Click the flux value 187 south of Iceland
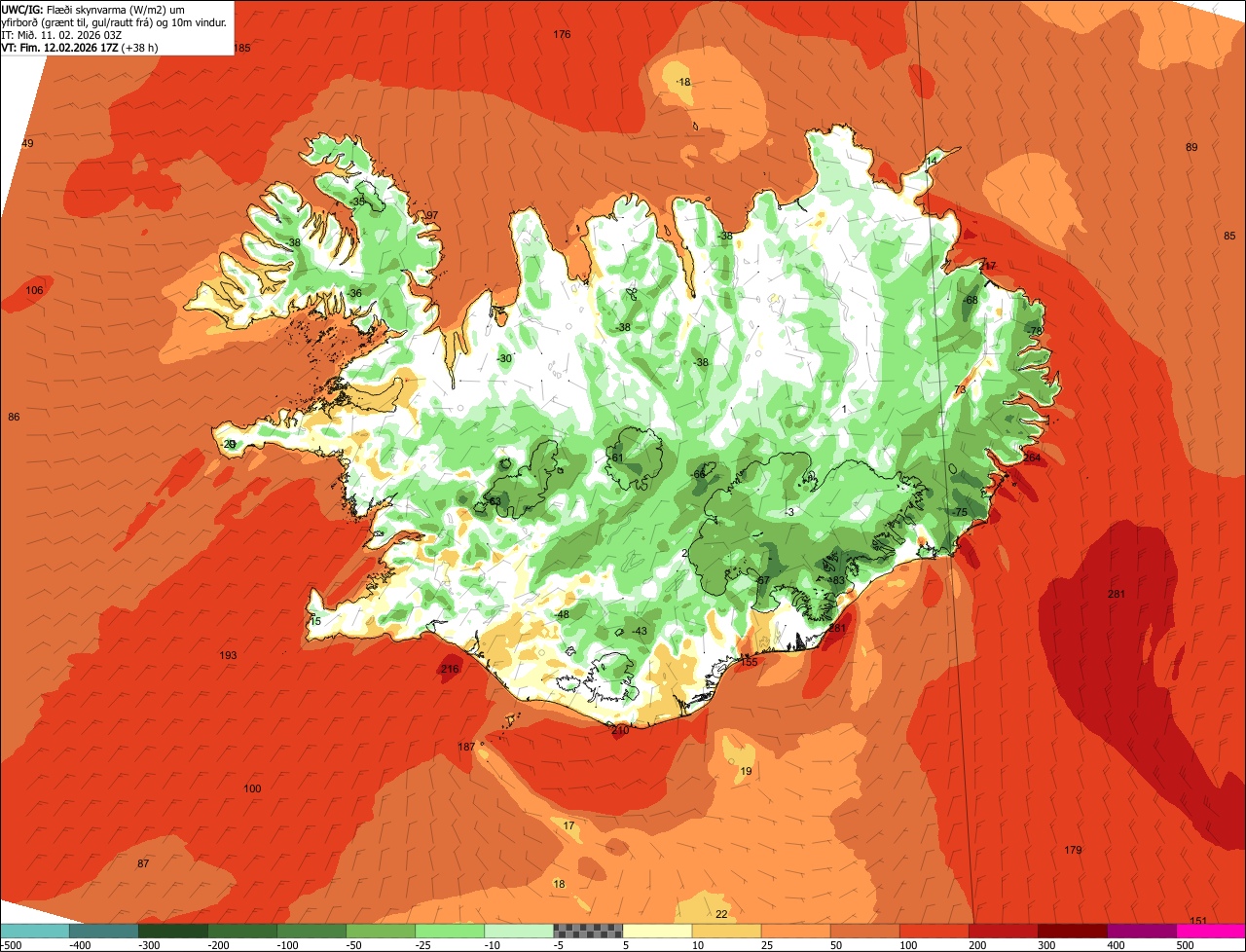The image size is (1246, 952). click(466, 747)
